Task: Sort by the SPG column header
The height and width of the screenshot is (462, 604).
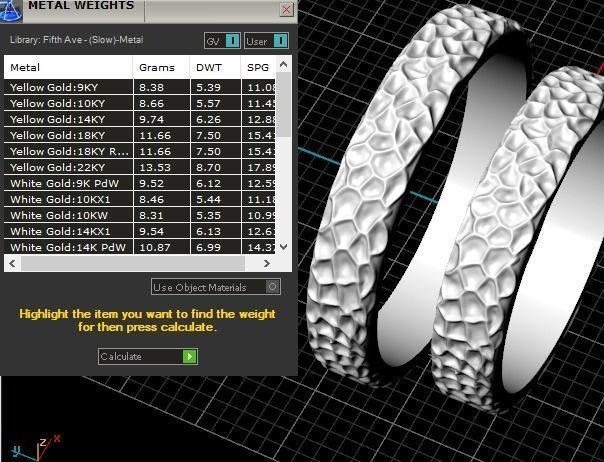Action: (x=258, y=67)
